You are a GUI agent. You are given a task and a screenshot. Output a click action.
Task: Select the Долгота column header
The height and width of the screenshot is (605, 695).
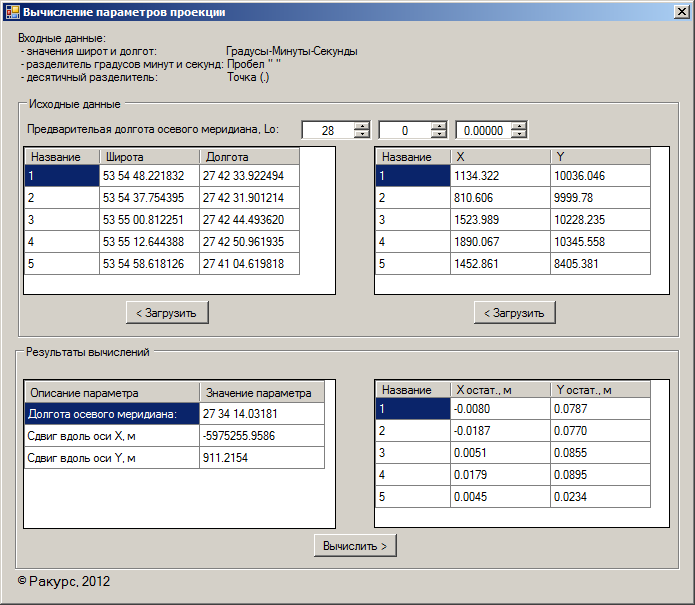click(x=248, y=157)
